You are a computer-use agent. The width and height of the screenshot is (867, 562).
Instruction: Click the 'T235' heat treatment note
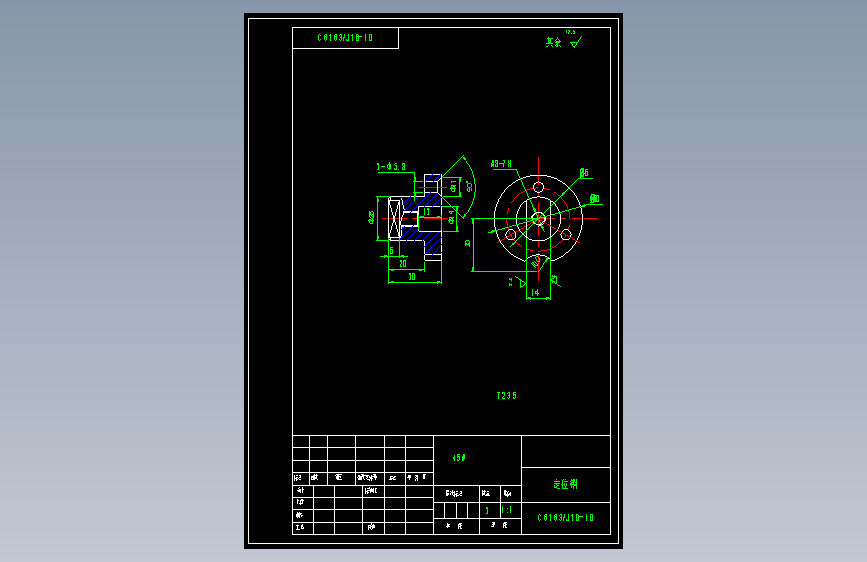506,396
